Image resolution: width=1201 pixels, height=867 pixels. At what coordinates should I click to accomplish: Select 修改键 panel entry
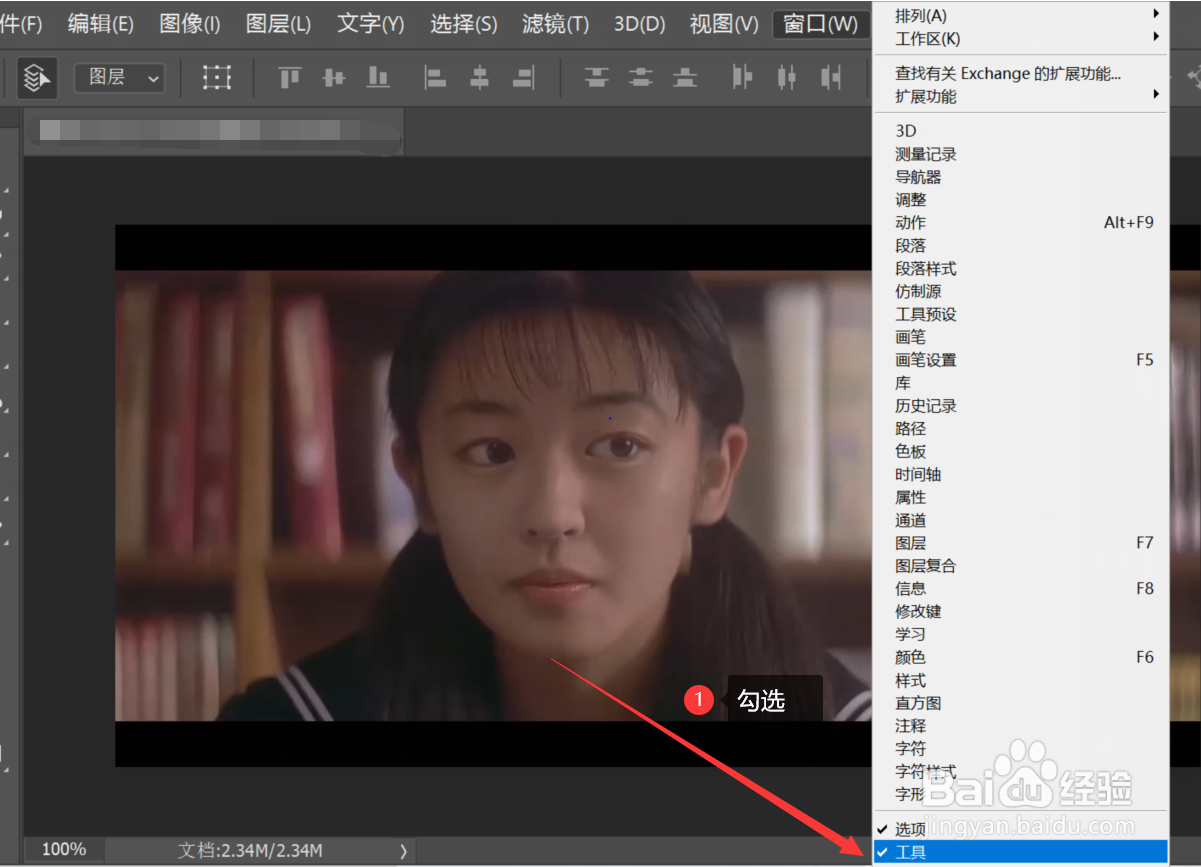tap(1020, 611)
